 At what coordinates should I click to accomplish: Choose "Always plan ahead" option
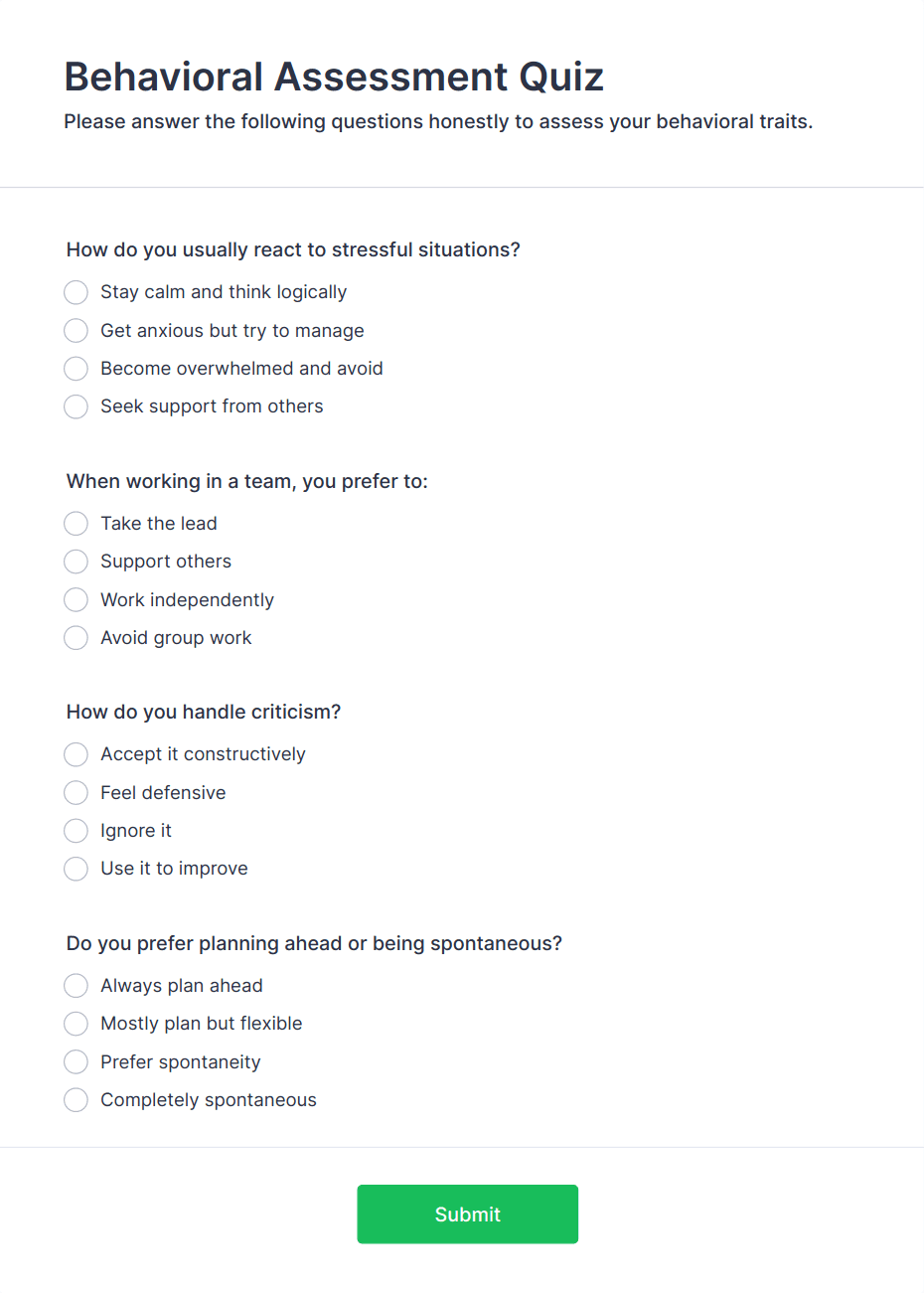coord(76,985)
